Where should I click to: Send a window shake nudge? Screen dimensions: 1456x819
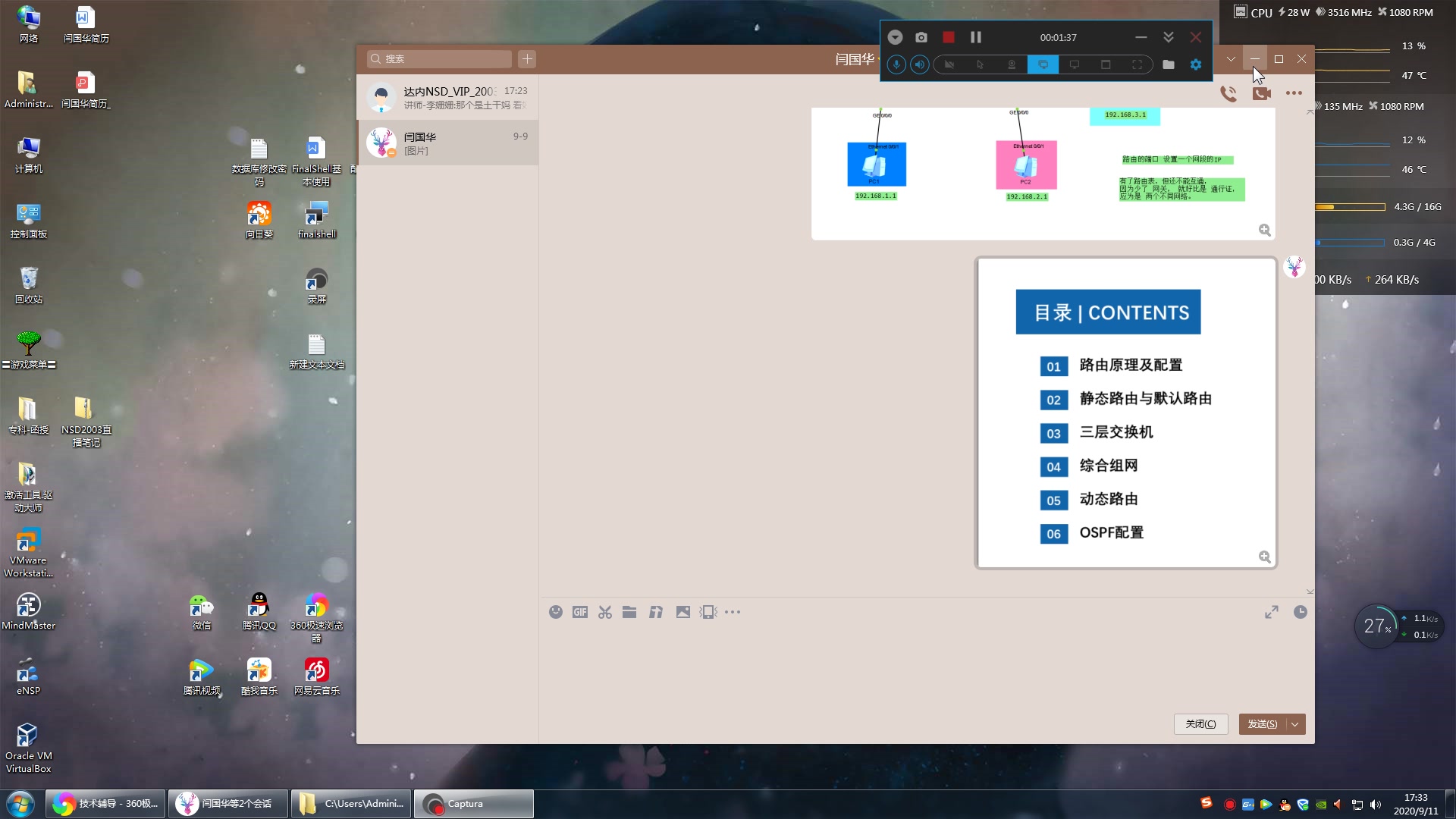coord(708,612)
